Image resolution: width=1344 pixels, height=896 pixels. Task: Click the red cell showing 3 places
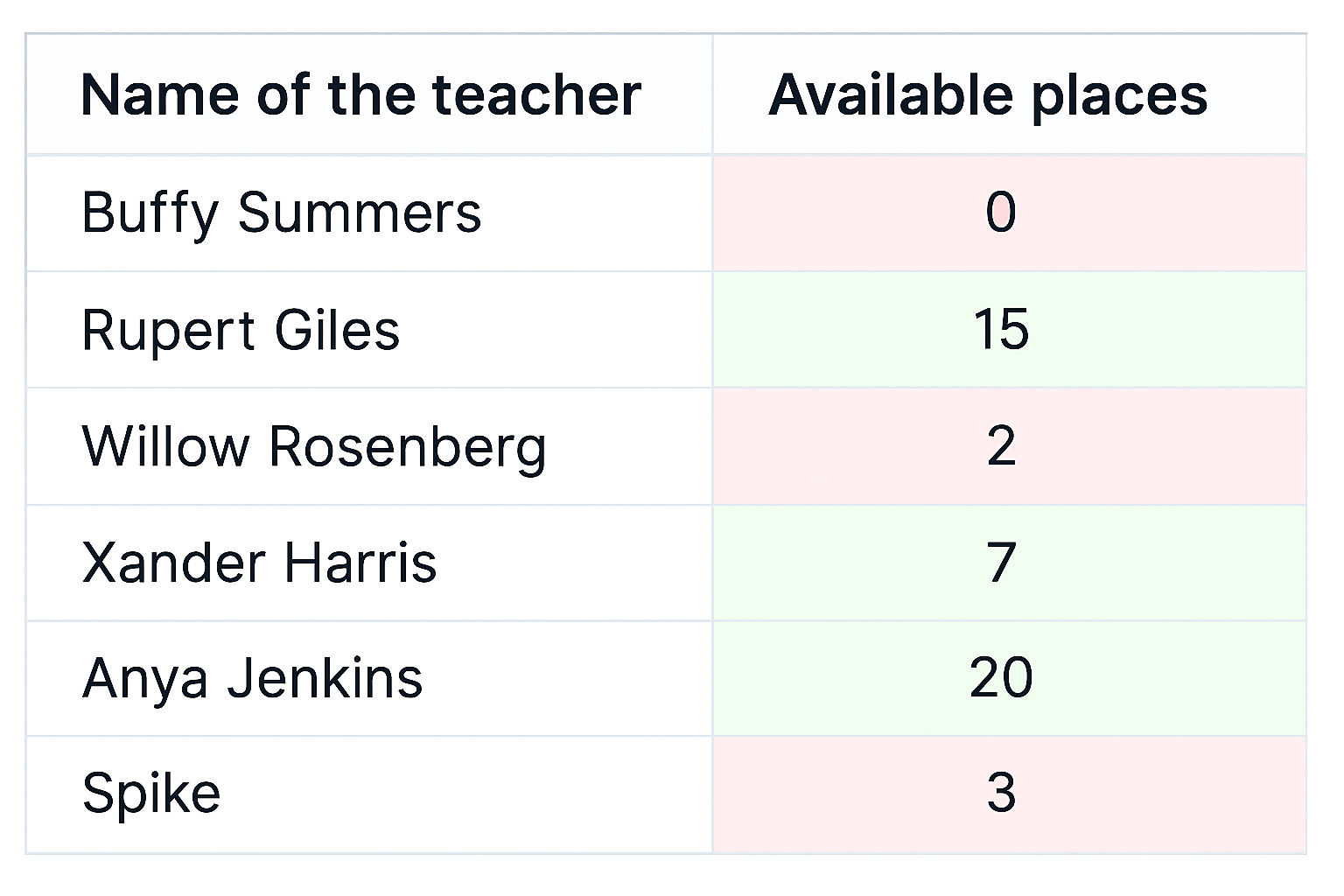1009,794
